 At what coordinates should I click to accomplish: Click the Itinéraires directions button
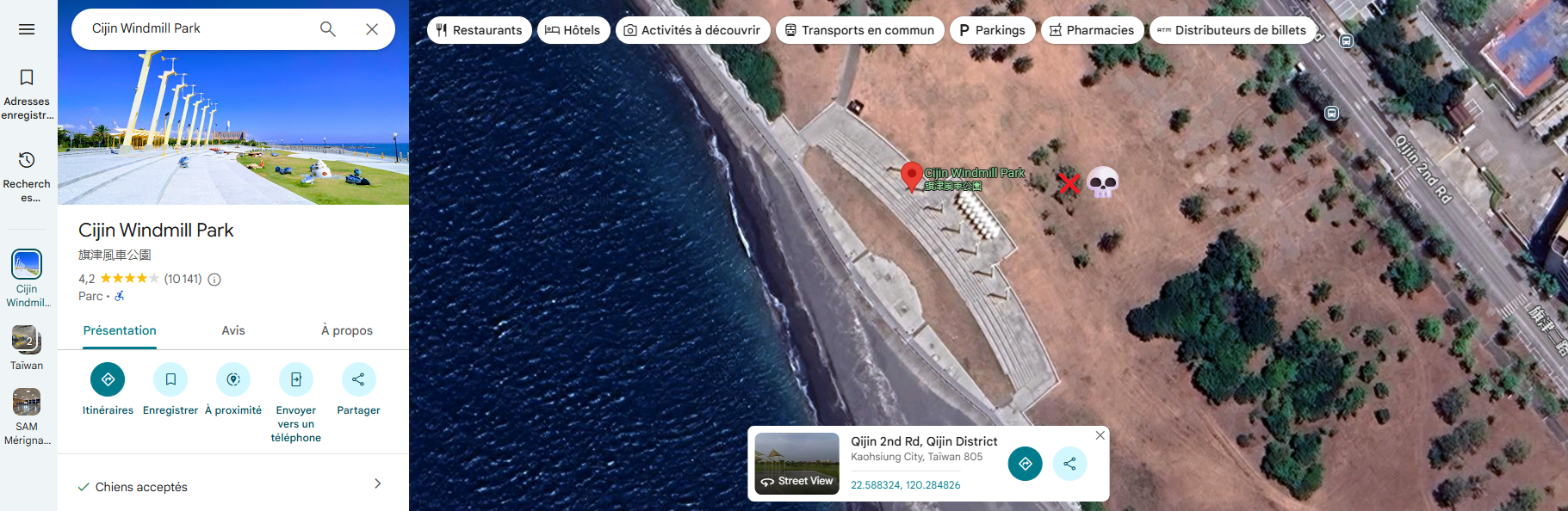108,379
